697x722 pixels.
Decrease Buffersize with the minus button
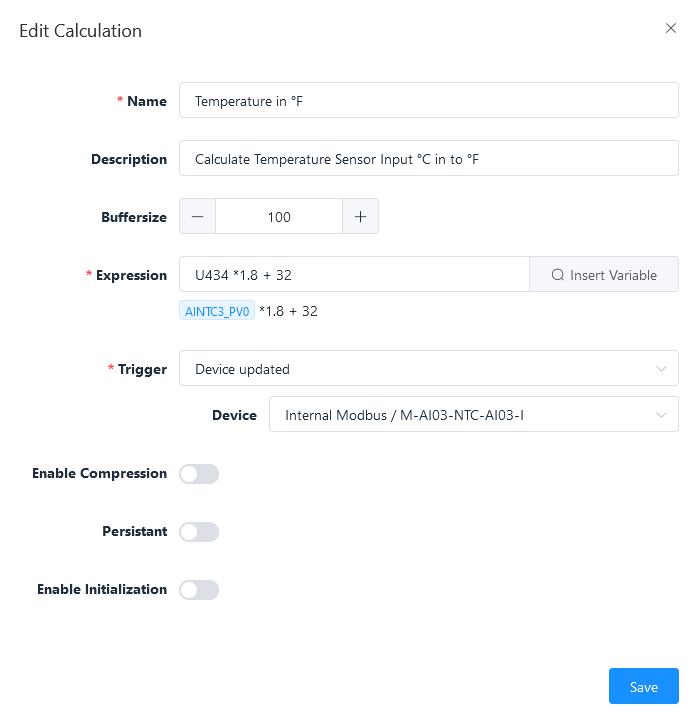pyautogui.click(x=197, y=217)
